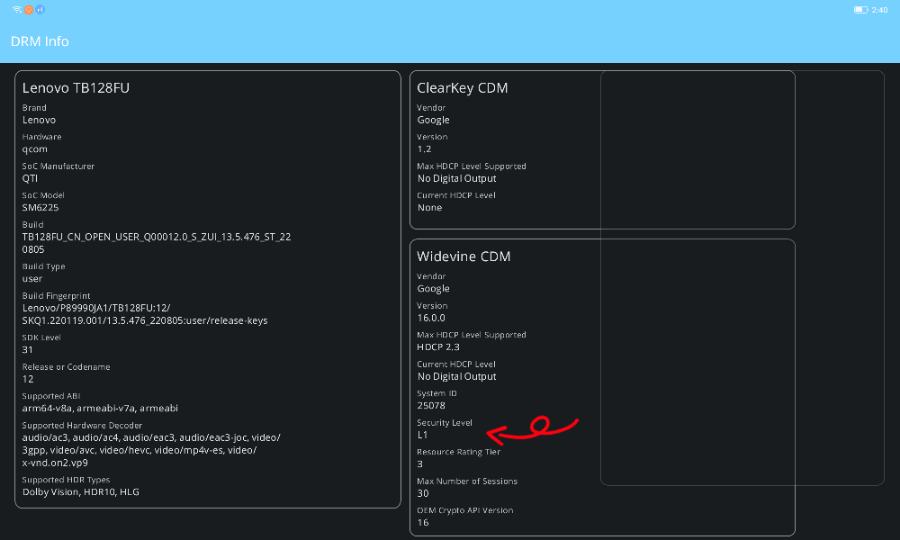The width and height of the screenshot is (900, 540).
Task: Select the QTI value
Action: click(x=30, y=178)
